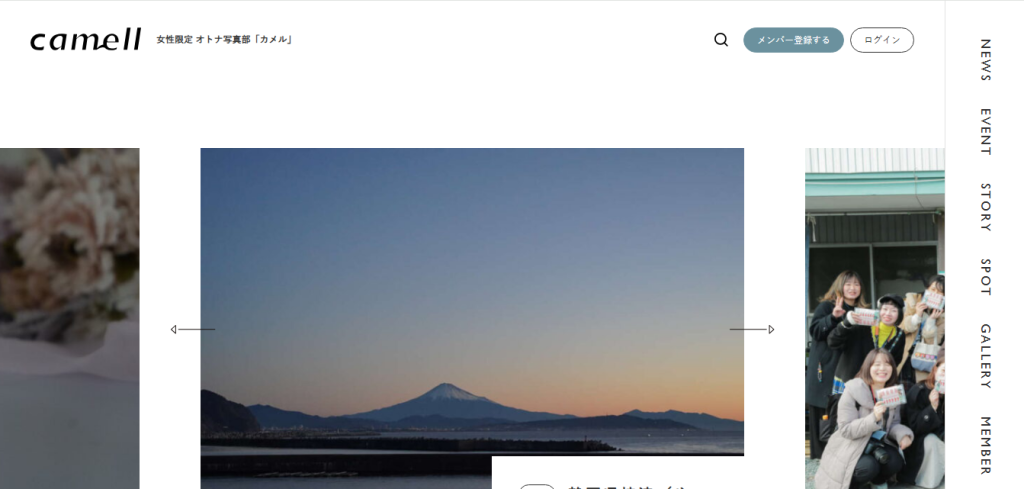Image resolution: width=1024 pixels, height=489 pixels.
Task: Open the flower photo slide on left
Action: point(69,319)
